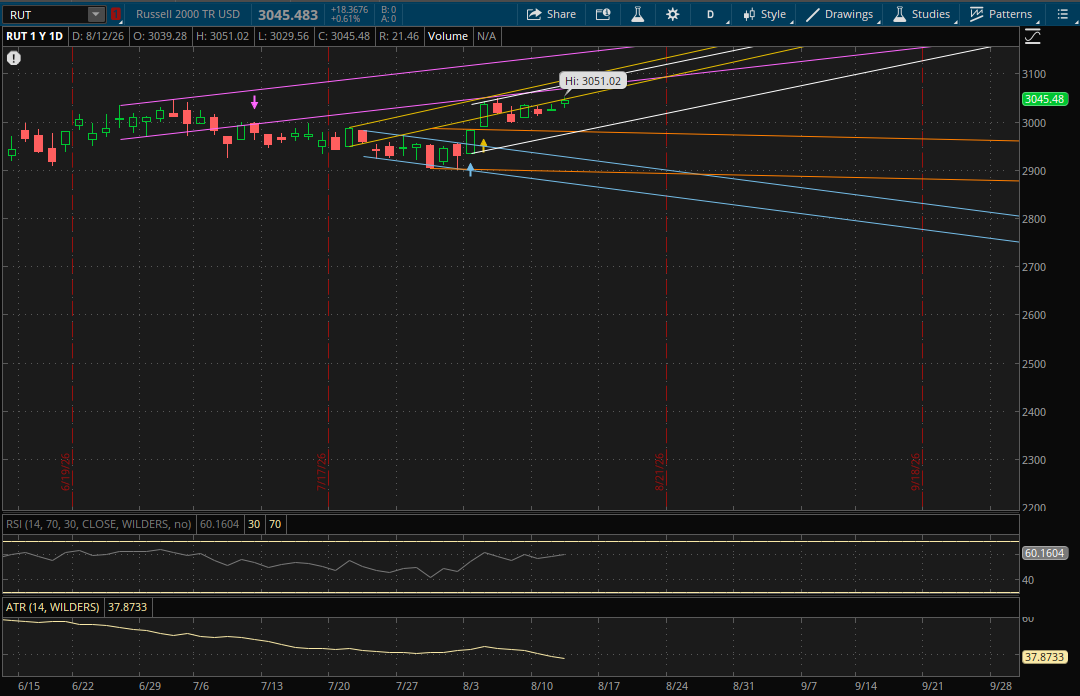This screenshot has width=1080, height=696.
Task: Open chart settings gear icon
Action: pos(673,14)
